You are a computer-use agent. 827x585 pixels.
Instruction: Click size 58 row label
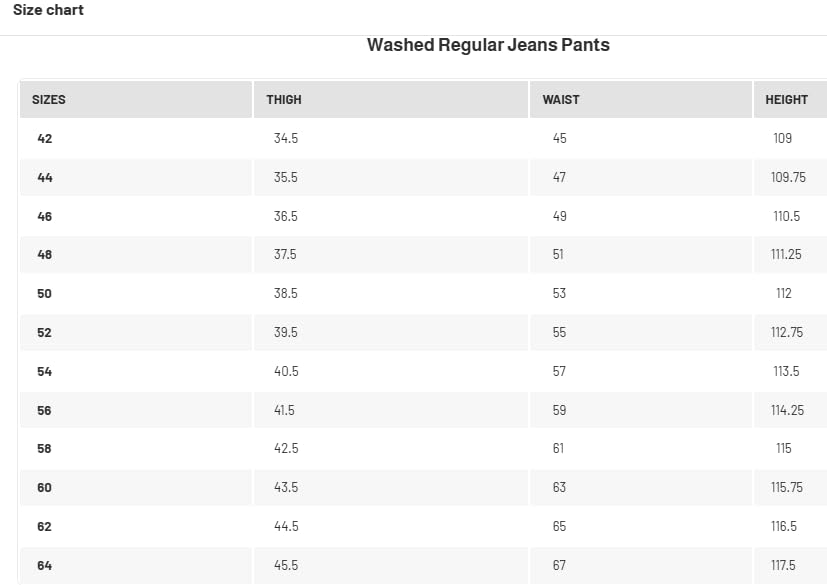point(45,449)
